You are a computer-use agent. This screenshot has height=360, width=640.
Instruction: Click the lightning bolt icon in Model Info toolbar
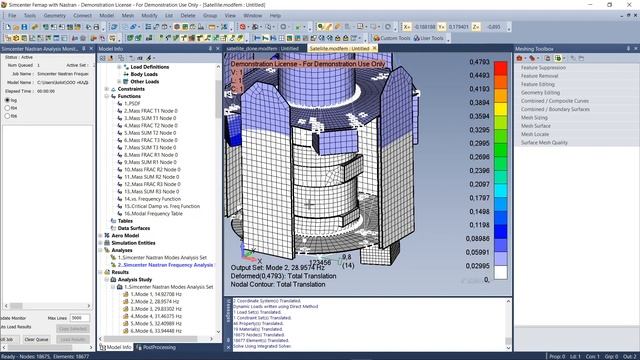(x=149, y=58)
